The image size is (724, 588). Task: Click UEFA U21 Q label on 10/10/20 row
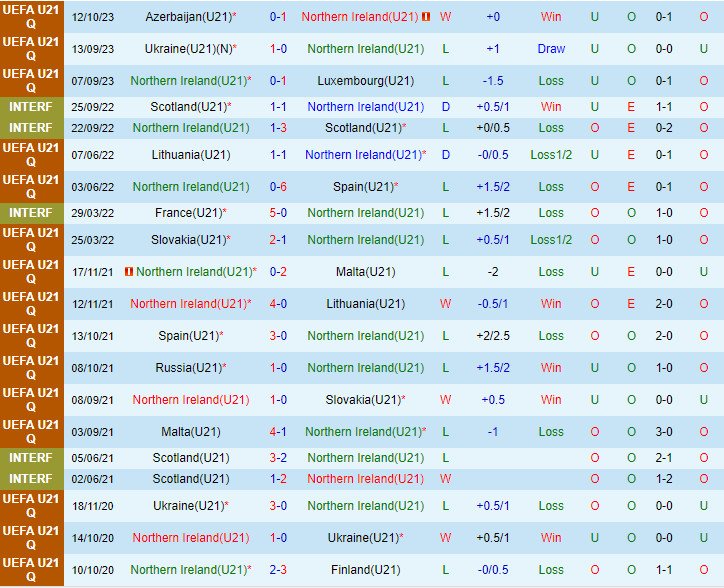(x=31, y=570)
